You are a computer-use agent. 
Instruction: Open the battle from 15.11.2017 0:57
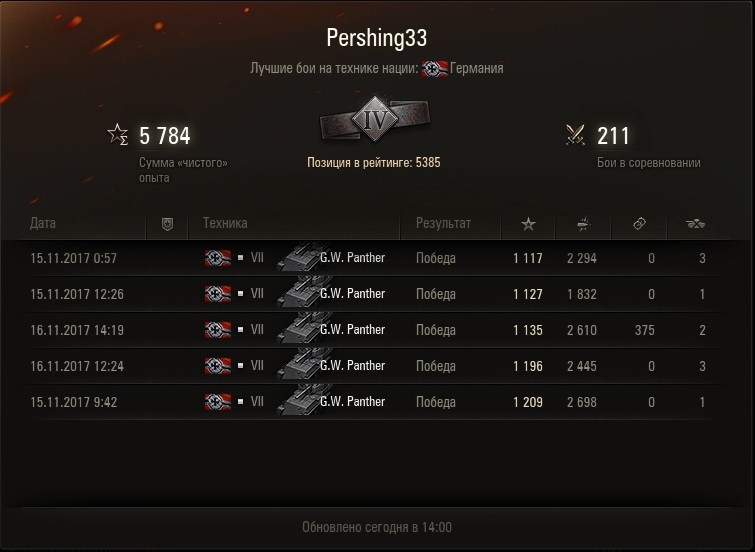click(x=370, y=258)
